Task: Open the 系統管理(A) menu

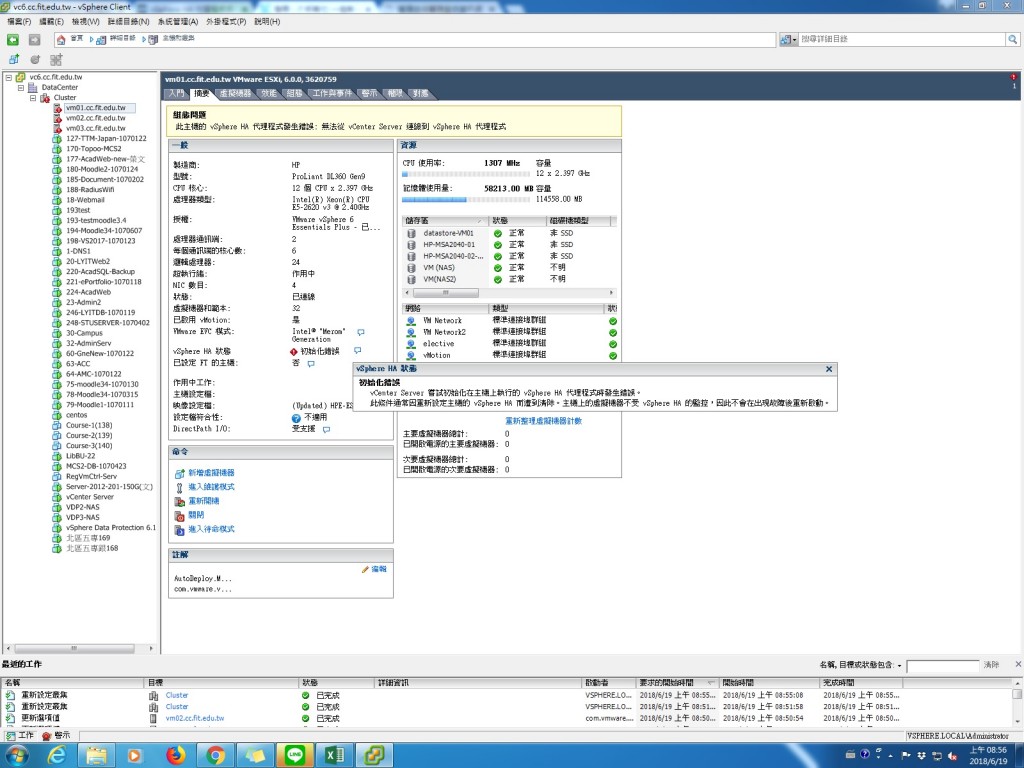Action: click(178, 22)
